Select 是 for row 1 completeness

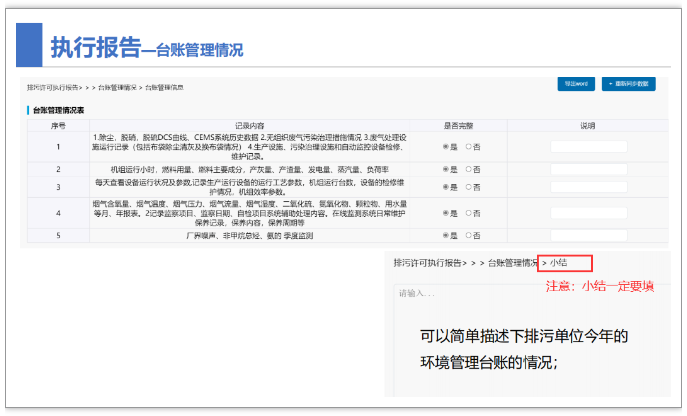[446, 147]
